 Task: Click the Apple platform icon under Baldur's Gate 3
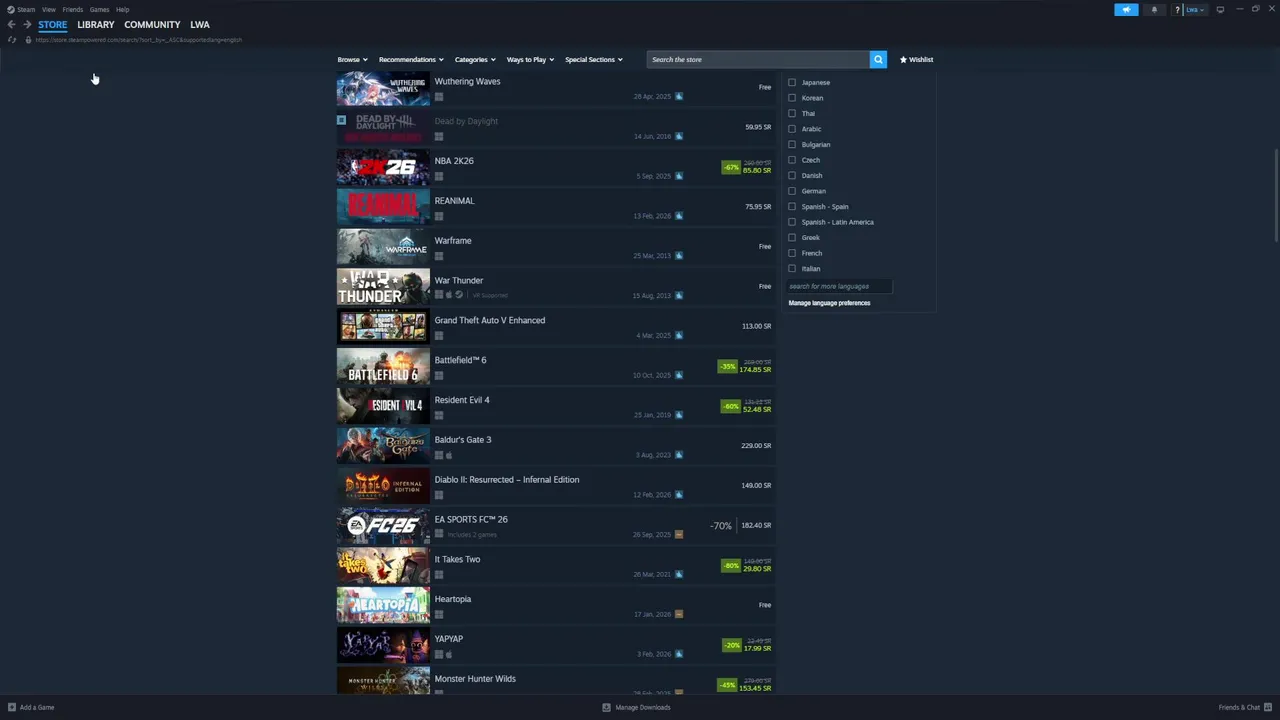449,455
